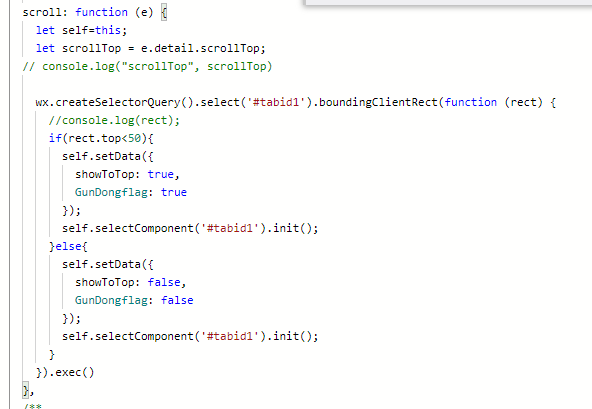Click the '//console.log(rect);' comment
The width and height of the screenshot is (592, 409).
point(114,120)
